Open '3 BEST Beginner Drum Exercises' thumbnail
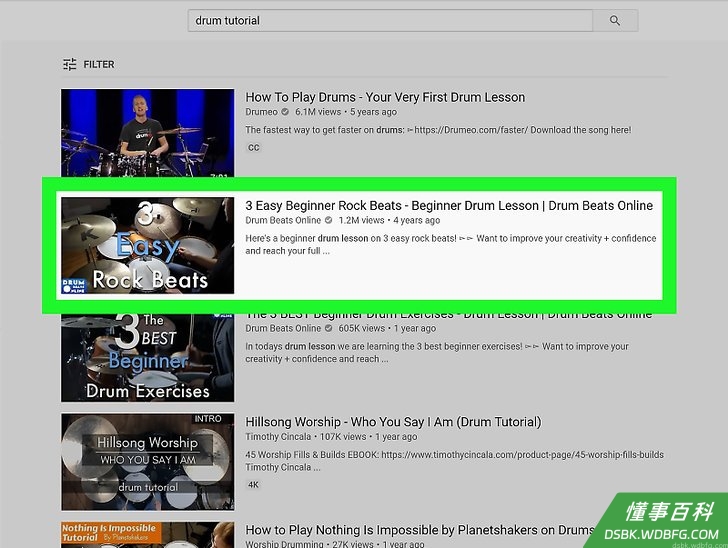This screenshot has width=728, height=548. (x=148, y=358)
